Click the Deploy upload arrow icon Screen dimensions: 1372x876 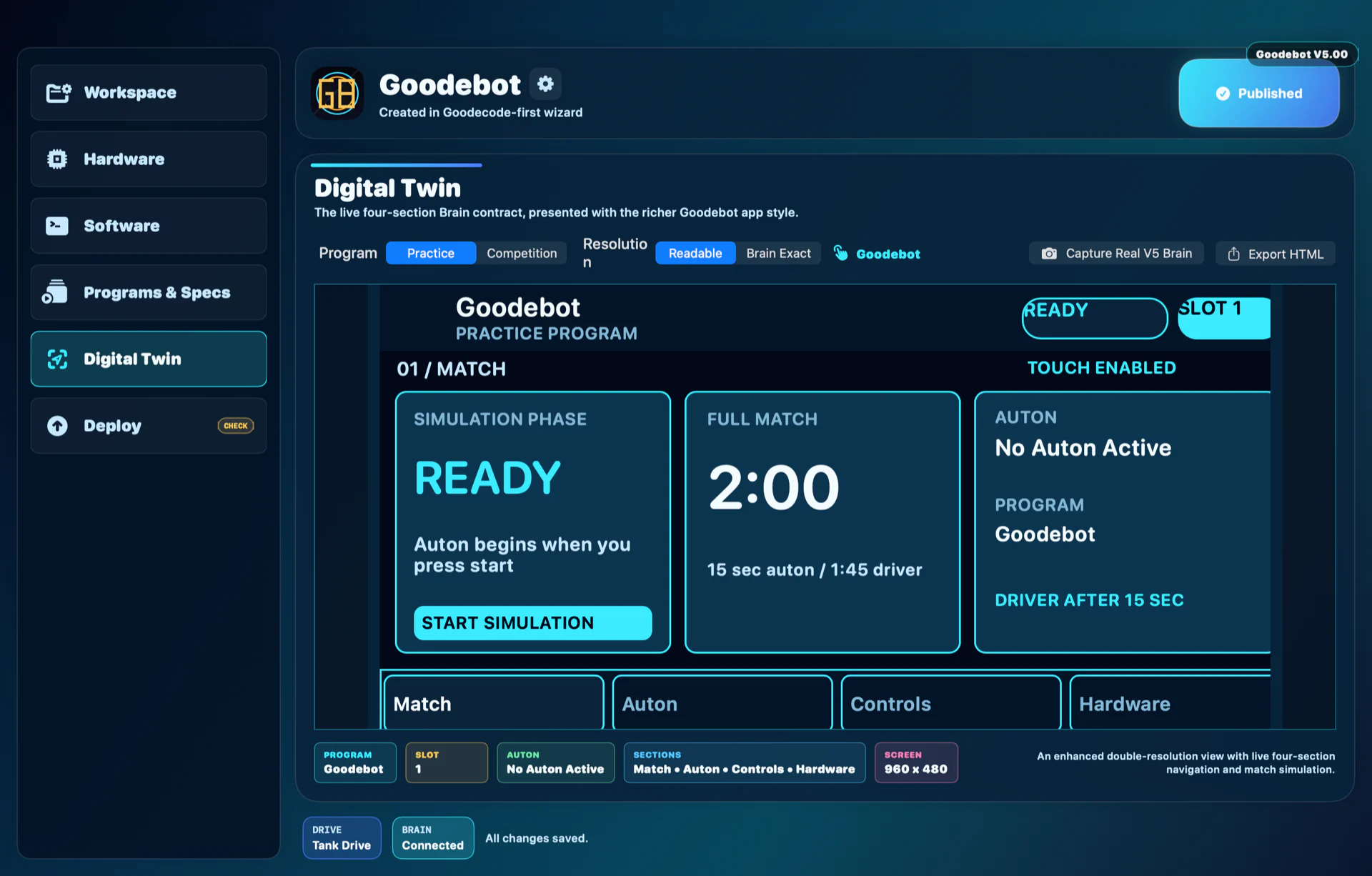click(57, 426)
